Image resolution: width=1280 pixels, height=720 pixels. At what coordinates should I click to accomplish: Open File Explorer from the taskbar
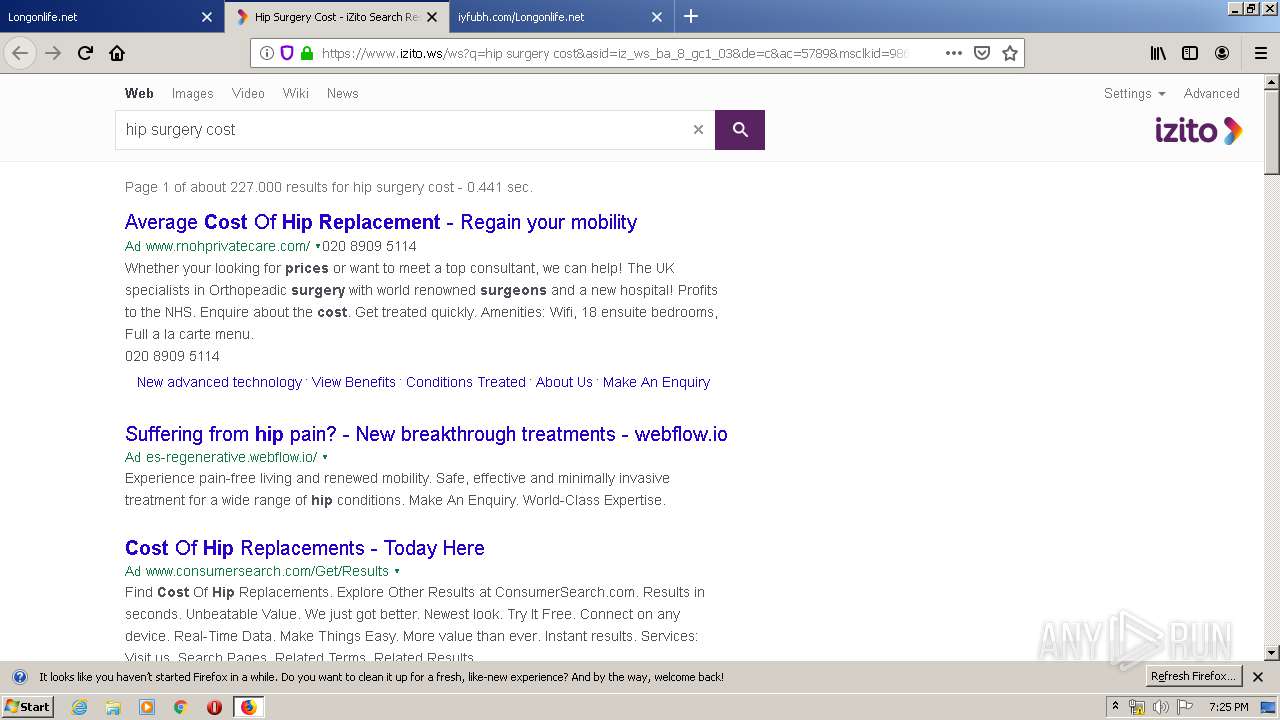tap(113, 707)
